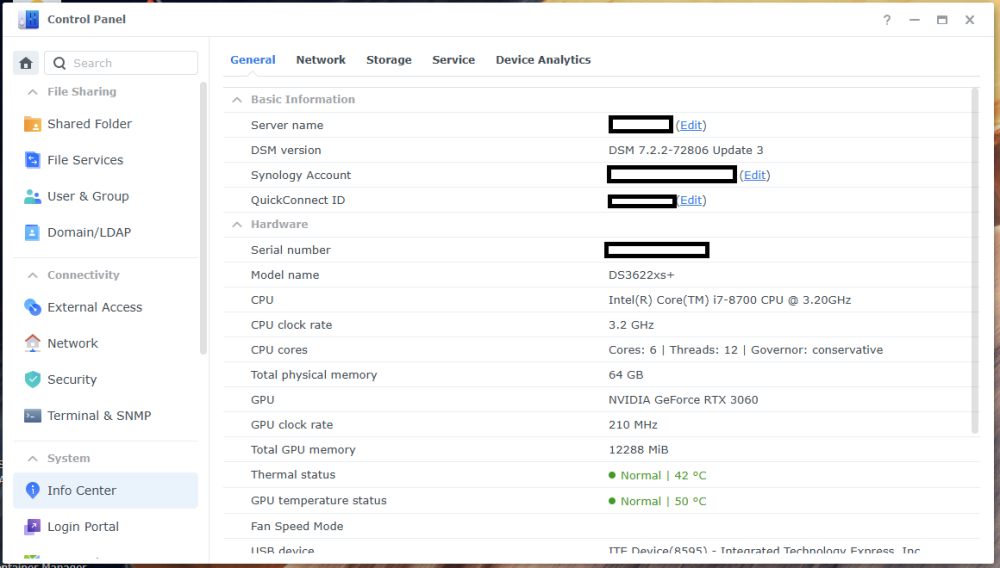This screenshot has height=568, width=1000.
Task: Click the Search input field
Action: (121, 63)
